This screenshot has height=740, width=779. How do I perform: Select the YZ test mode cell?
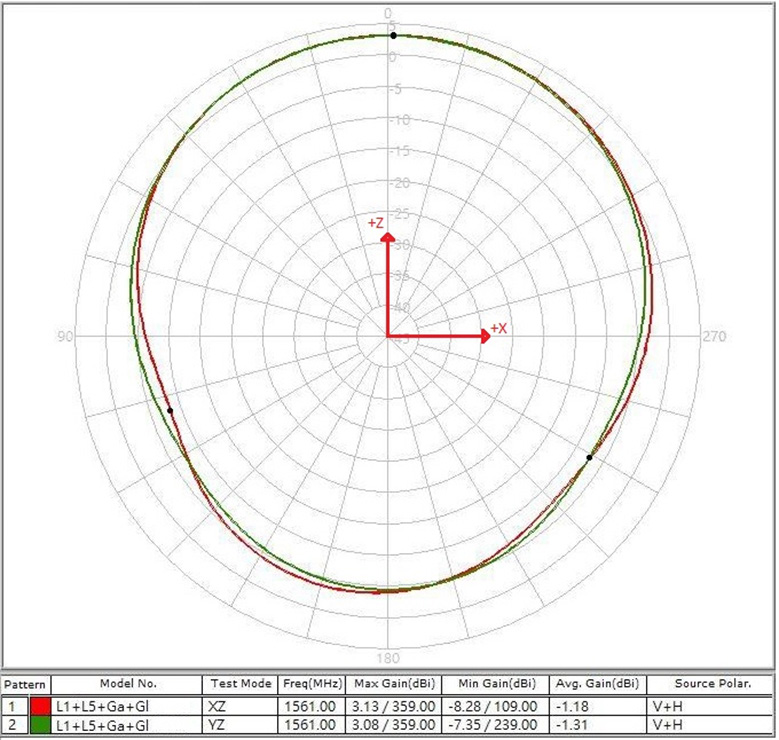tap(239, 724)
